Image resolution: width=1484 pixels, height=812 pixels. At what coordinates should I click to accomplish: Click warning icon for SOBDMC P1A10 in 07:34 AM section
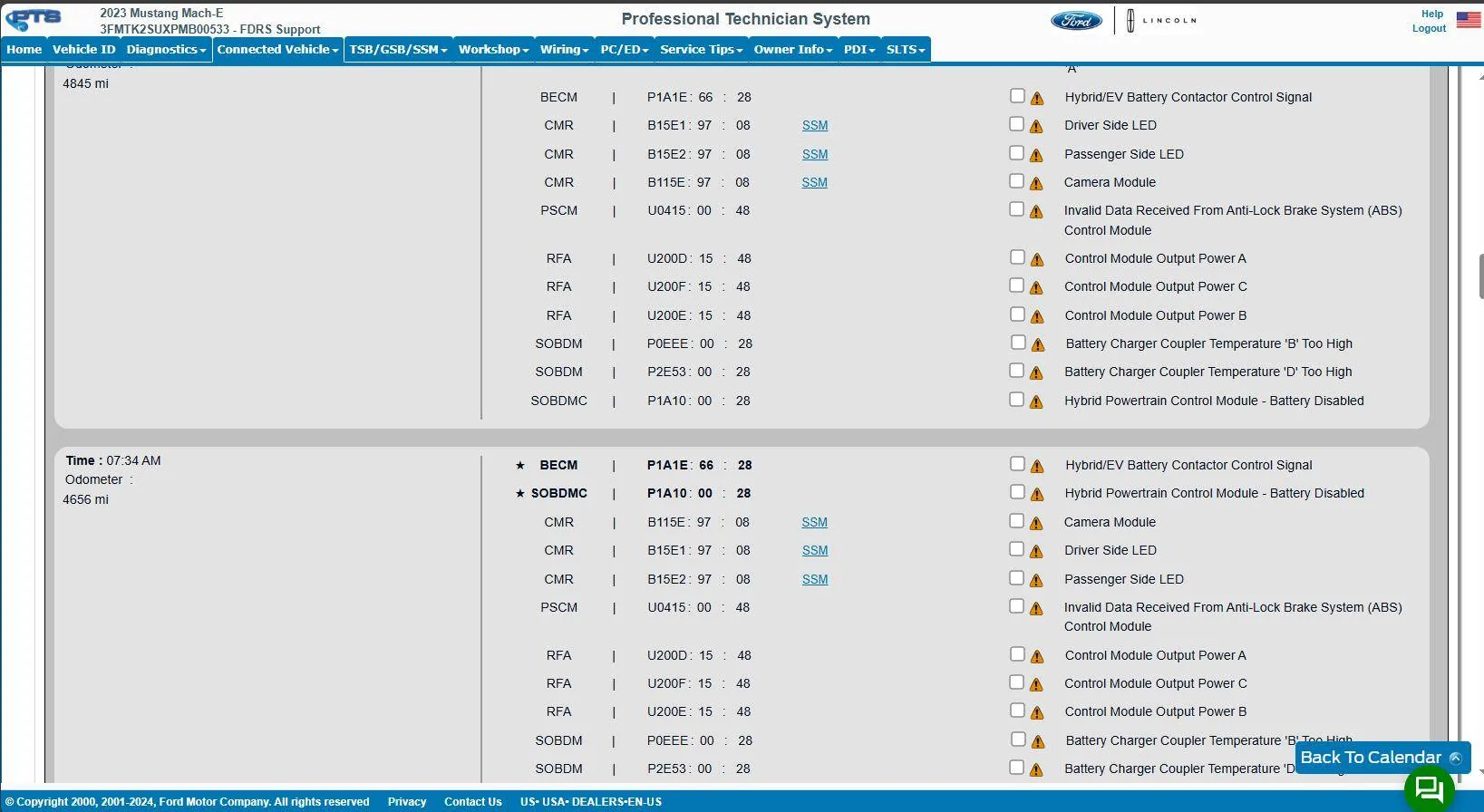pyautogui.click(x=1037, y=494)
